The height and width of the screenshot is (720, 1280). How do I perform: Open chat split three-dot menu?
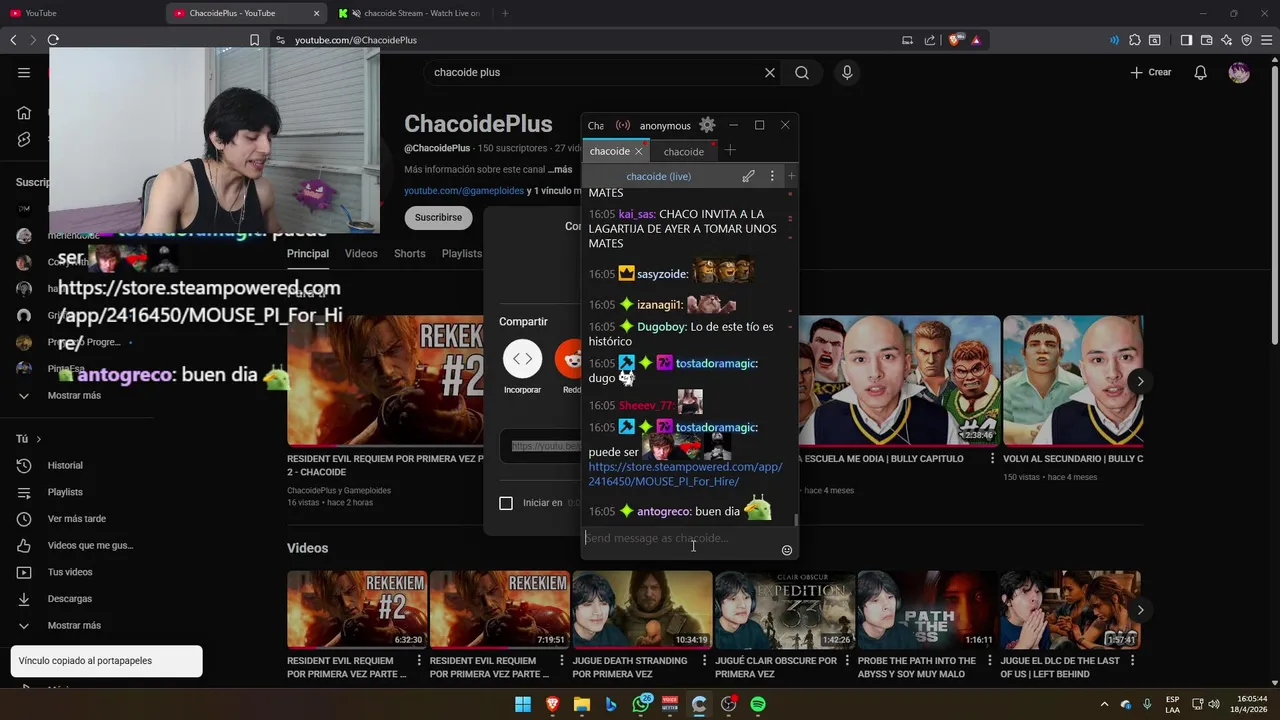(771, 176)
